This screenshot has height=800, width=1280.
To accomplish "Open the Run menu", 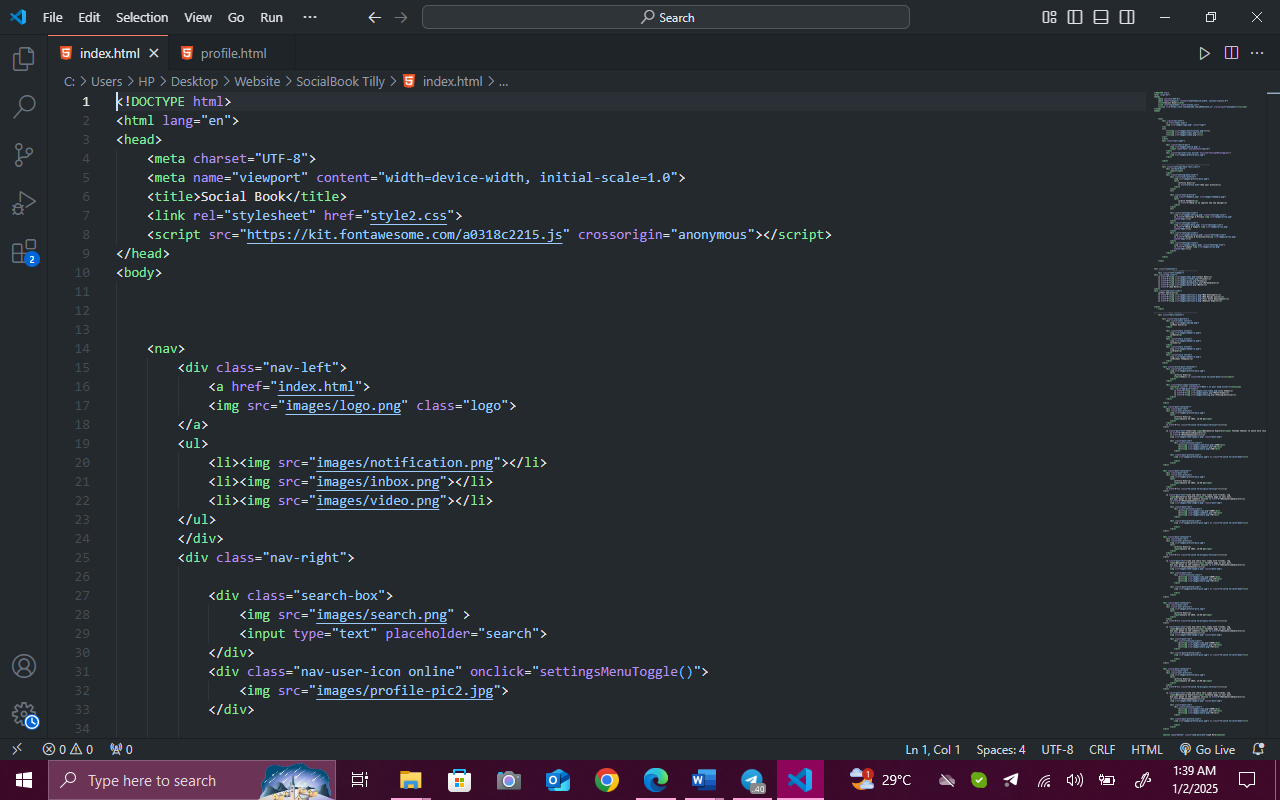I will (271, 17).
